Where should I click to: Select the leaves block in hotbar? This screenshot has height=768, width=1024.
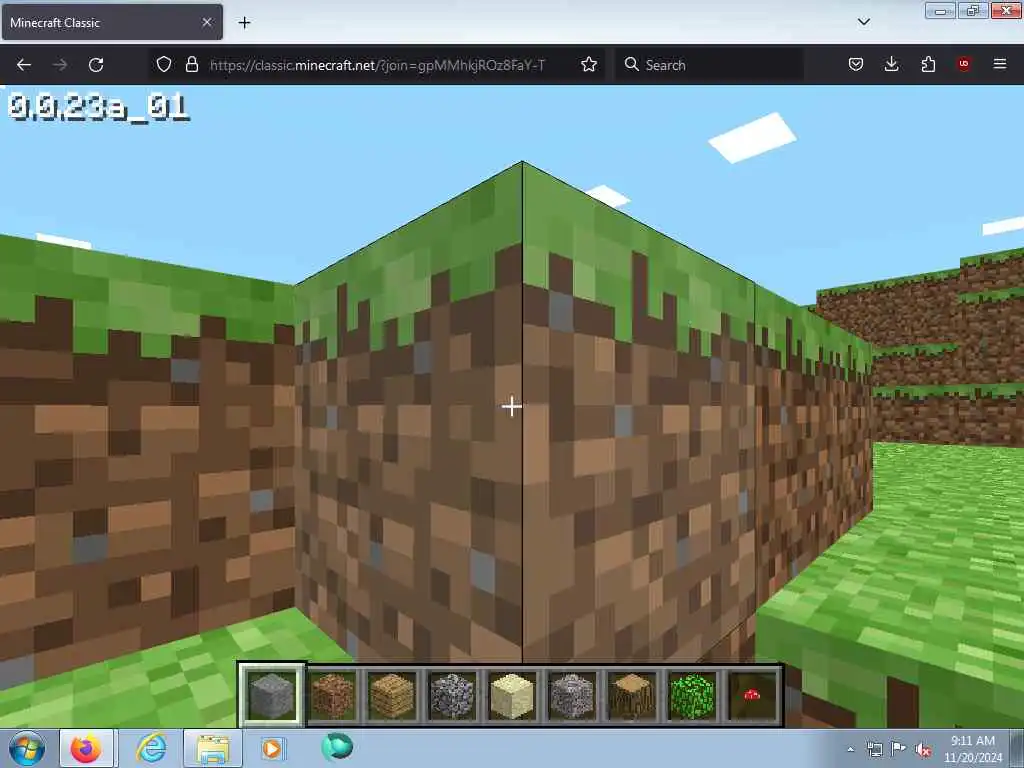point(692,696)
